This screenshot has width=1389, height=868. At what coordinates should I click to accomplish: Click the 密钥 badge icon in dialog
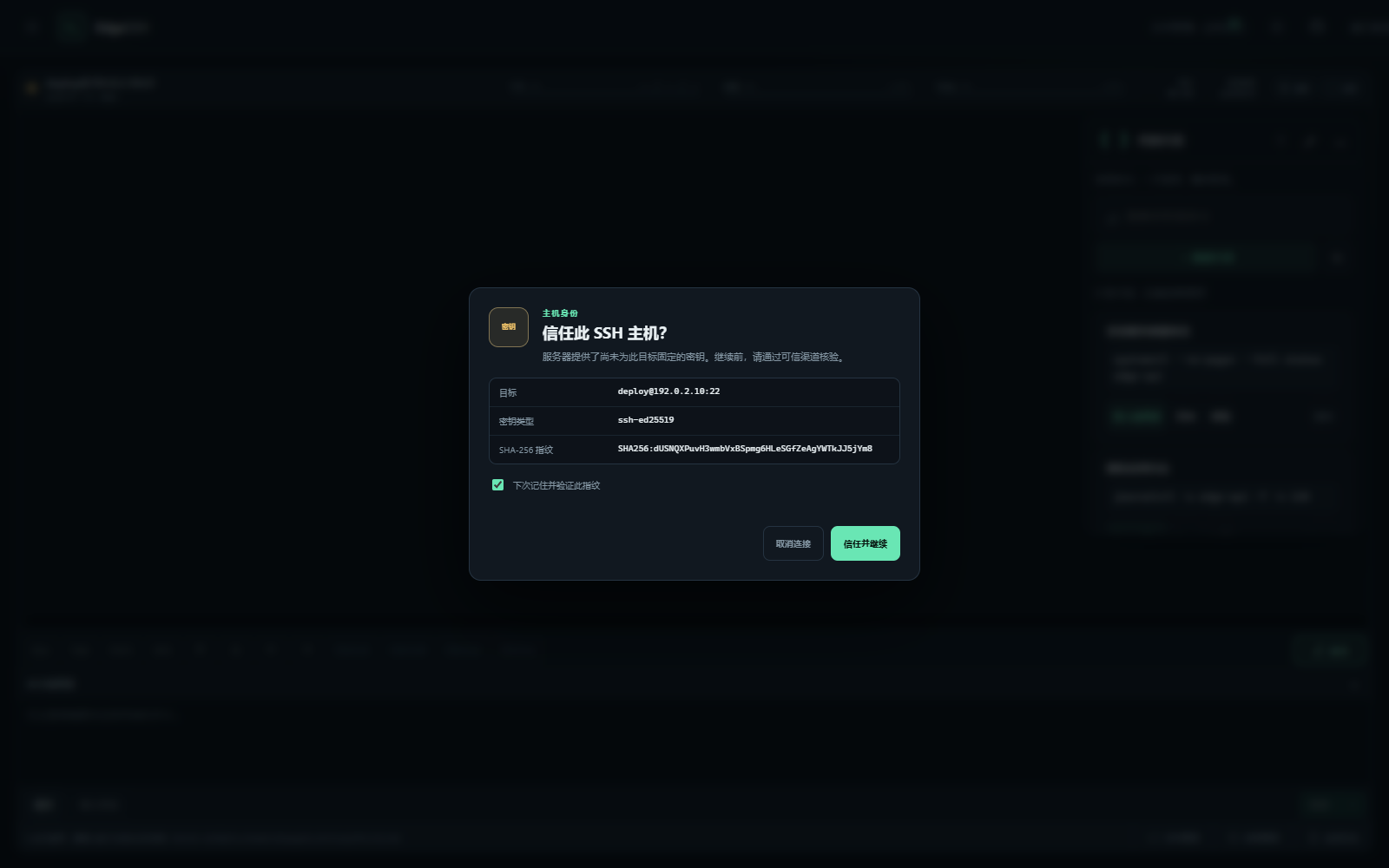coord(509,327)
